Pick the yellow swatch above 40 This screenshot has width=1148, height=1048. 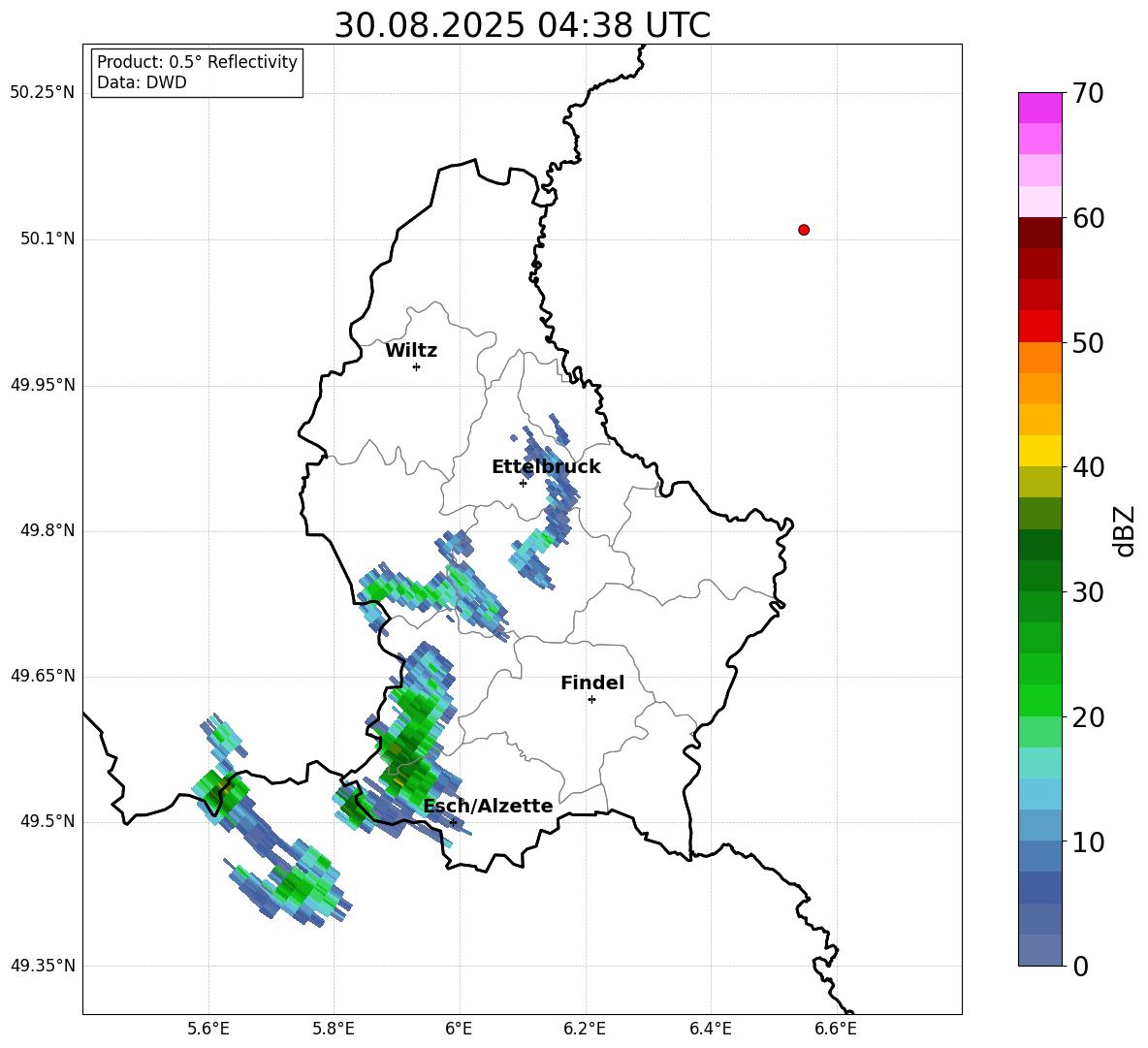pos(1040,451)
